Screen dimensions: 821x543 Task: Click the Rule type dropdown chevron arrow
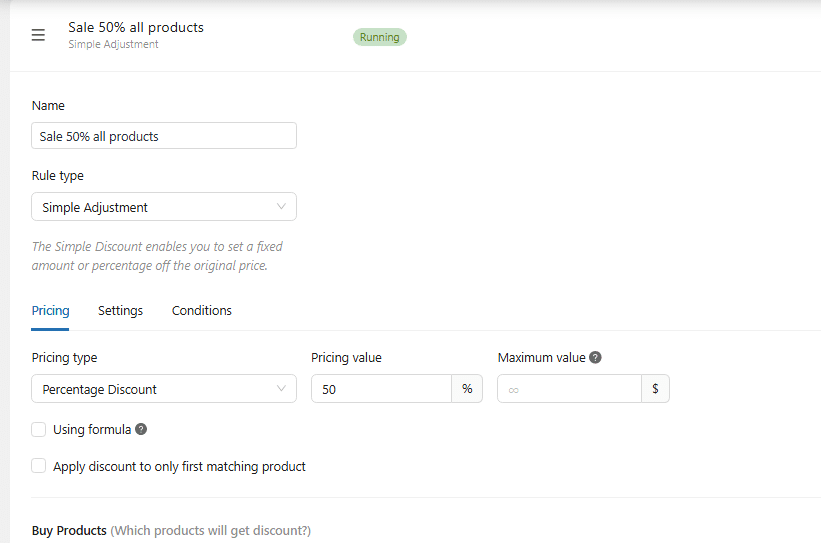281,207
